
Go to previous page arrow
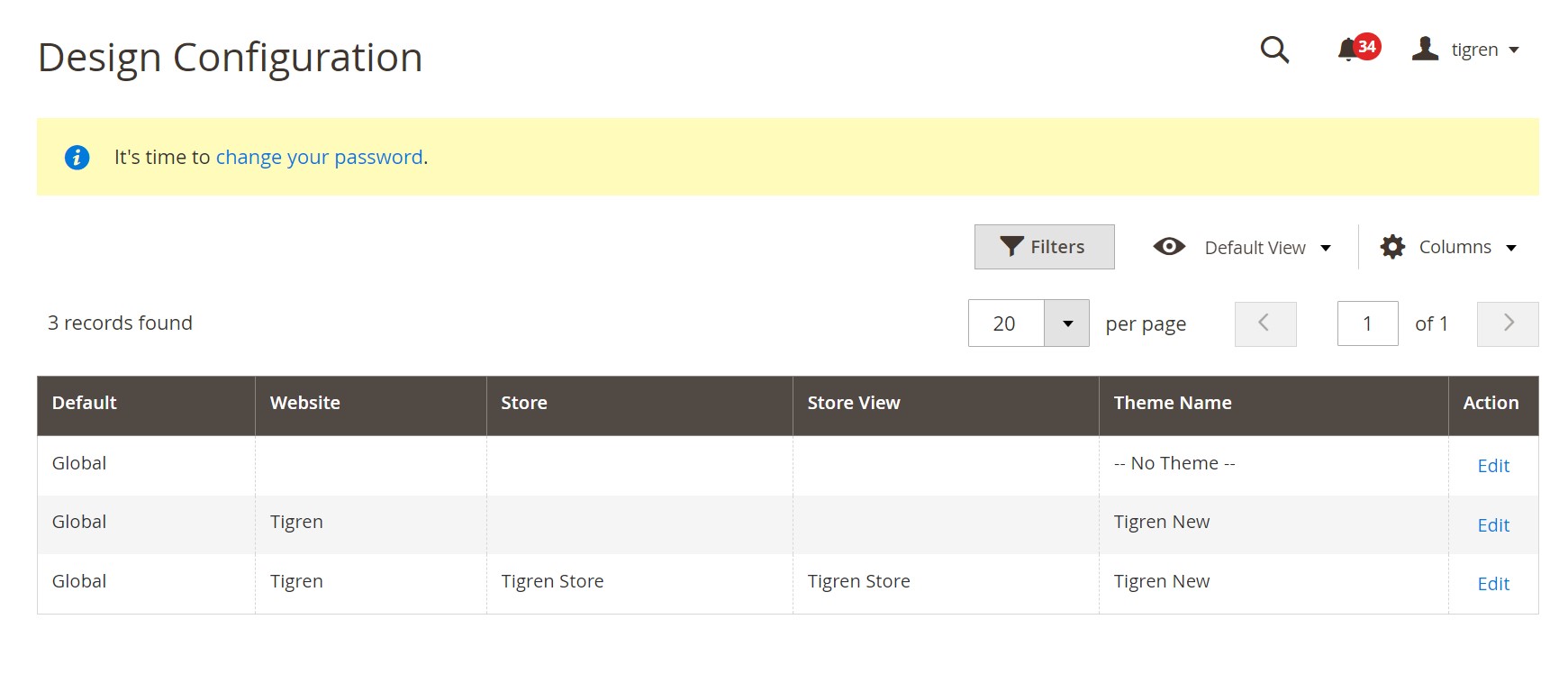click(x=1264, y=323)
